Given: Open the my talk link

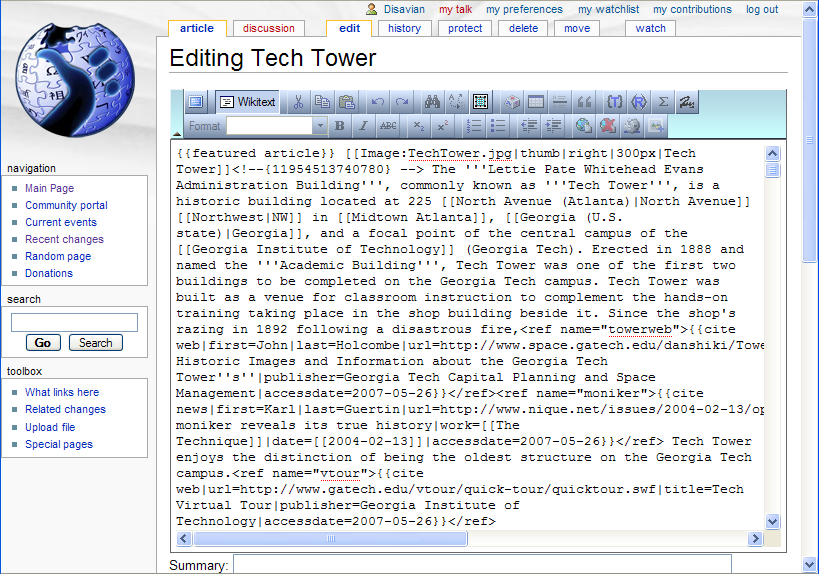Looking at the screenshot, I should coord(455,9).
